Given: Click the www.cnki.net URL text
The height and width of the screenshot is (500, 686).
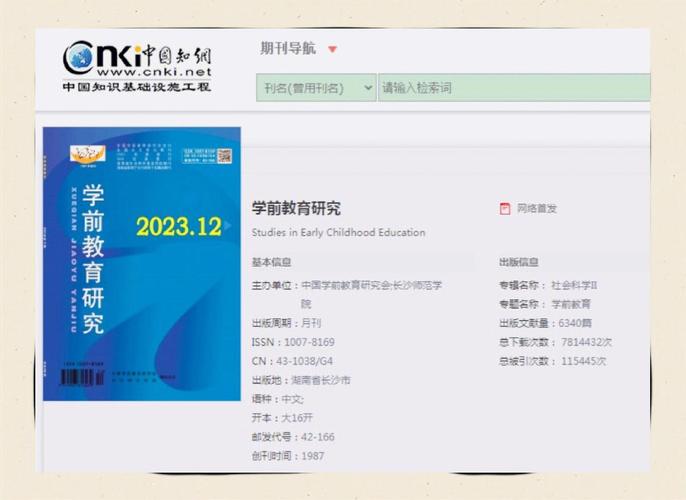Looking at the screenshot, I should [154, 72].
